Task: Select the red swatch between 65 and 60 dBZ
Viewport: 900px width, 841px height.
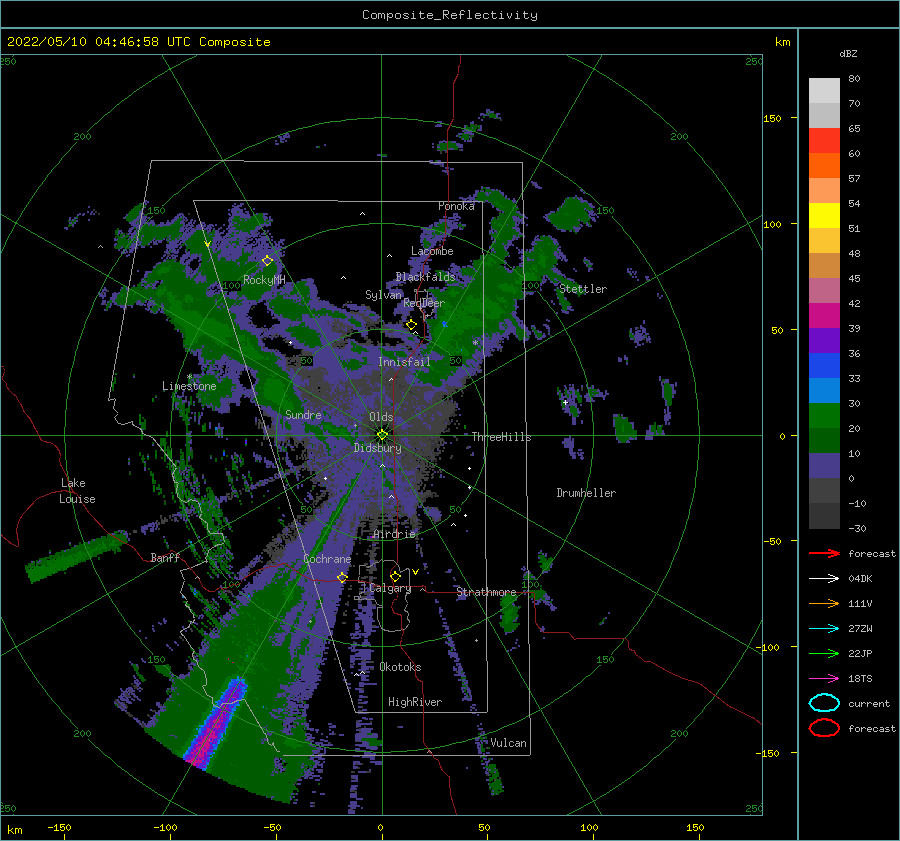Action: [824, 141]
